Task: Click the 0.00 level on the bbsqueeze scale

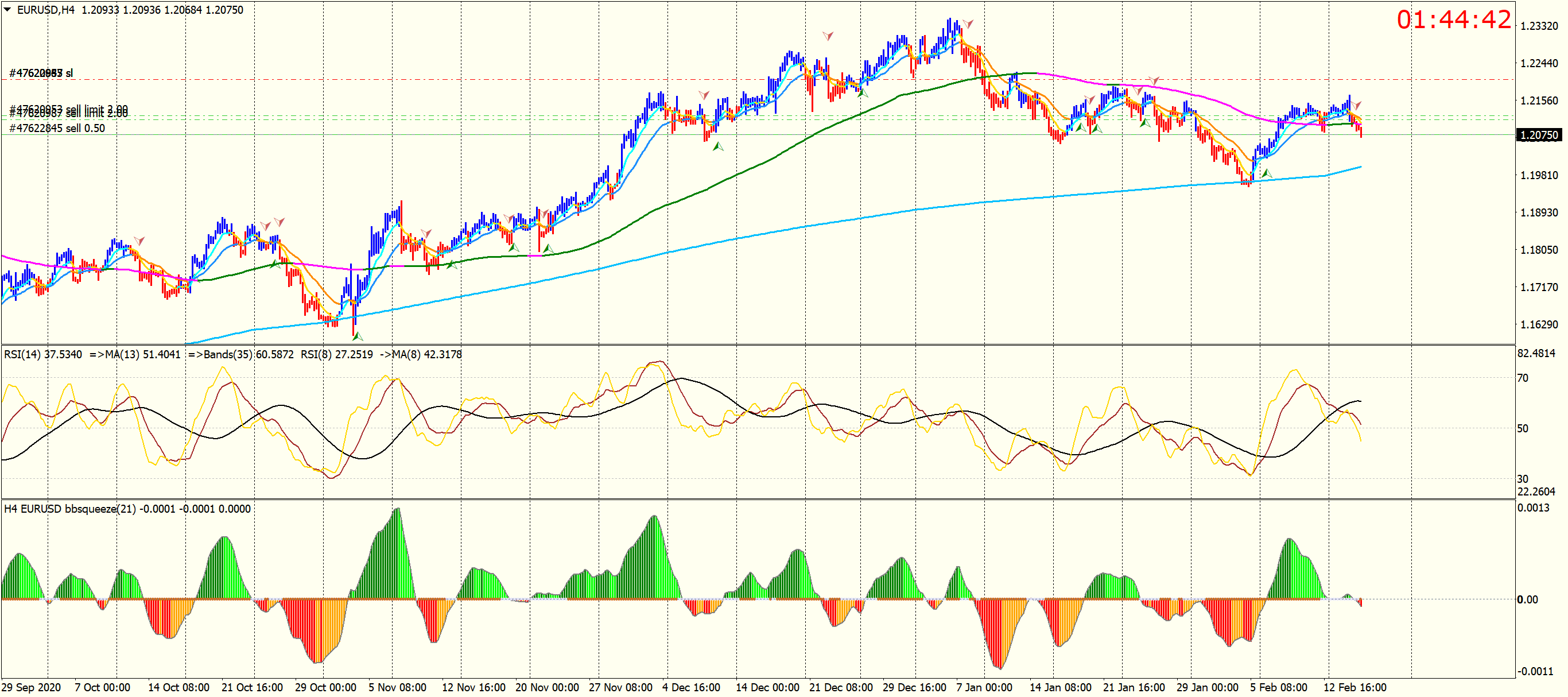Action: point(1527,599)
